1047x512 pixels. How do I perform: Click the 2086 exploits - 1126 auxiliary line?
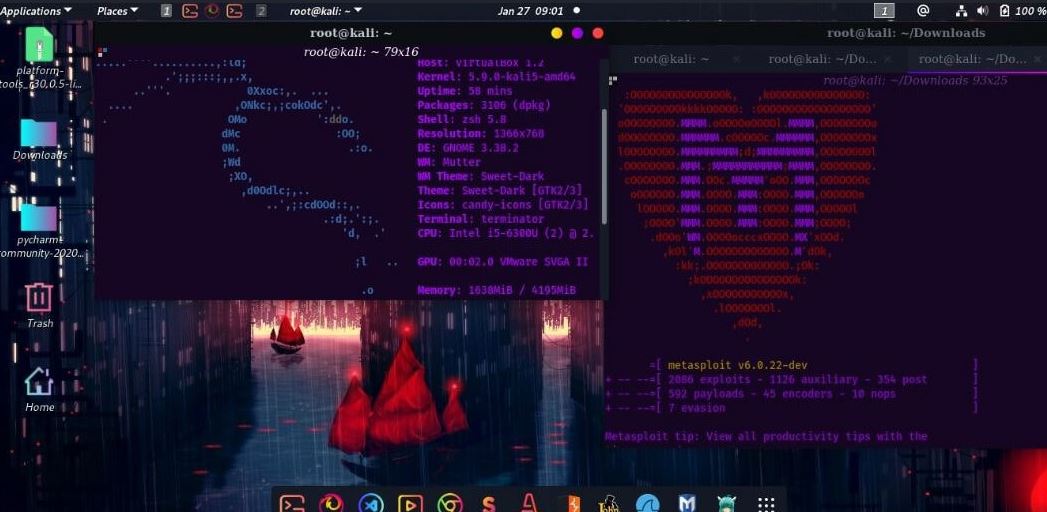[797, 380]
